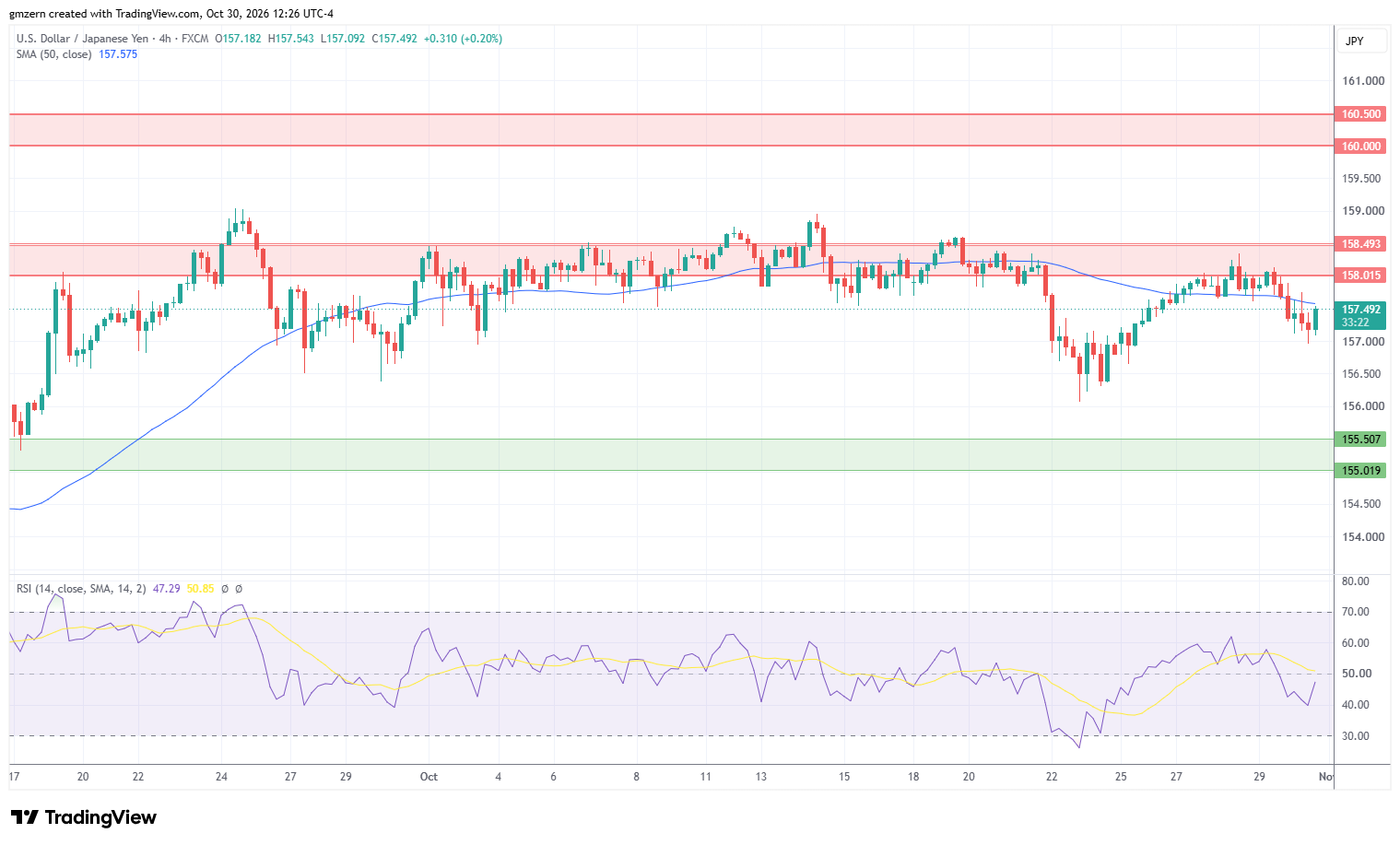Click the RSI (14, close, SMA, 14, 2) label
This screenshot has height=845, width=1400.
[x=81, y=589]
